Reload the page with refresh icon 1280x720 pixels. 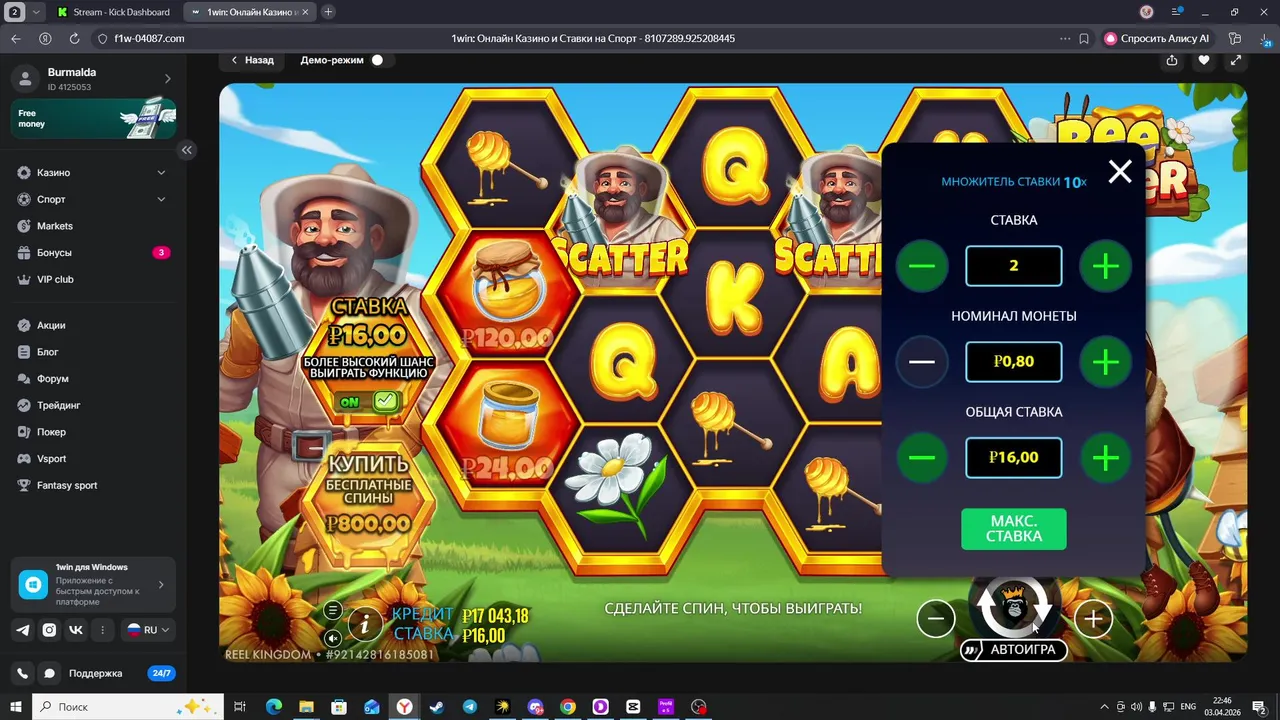coord(74,38)
